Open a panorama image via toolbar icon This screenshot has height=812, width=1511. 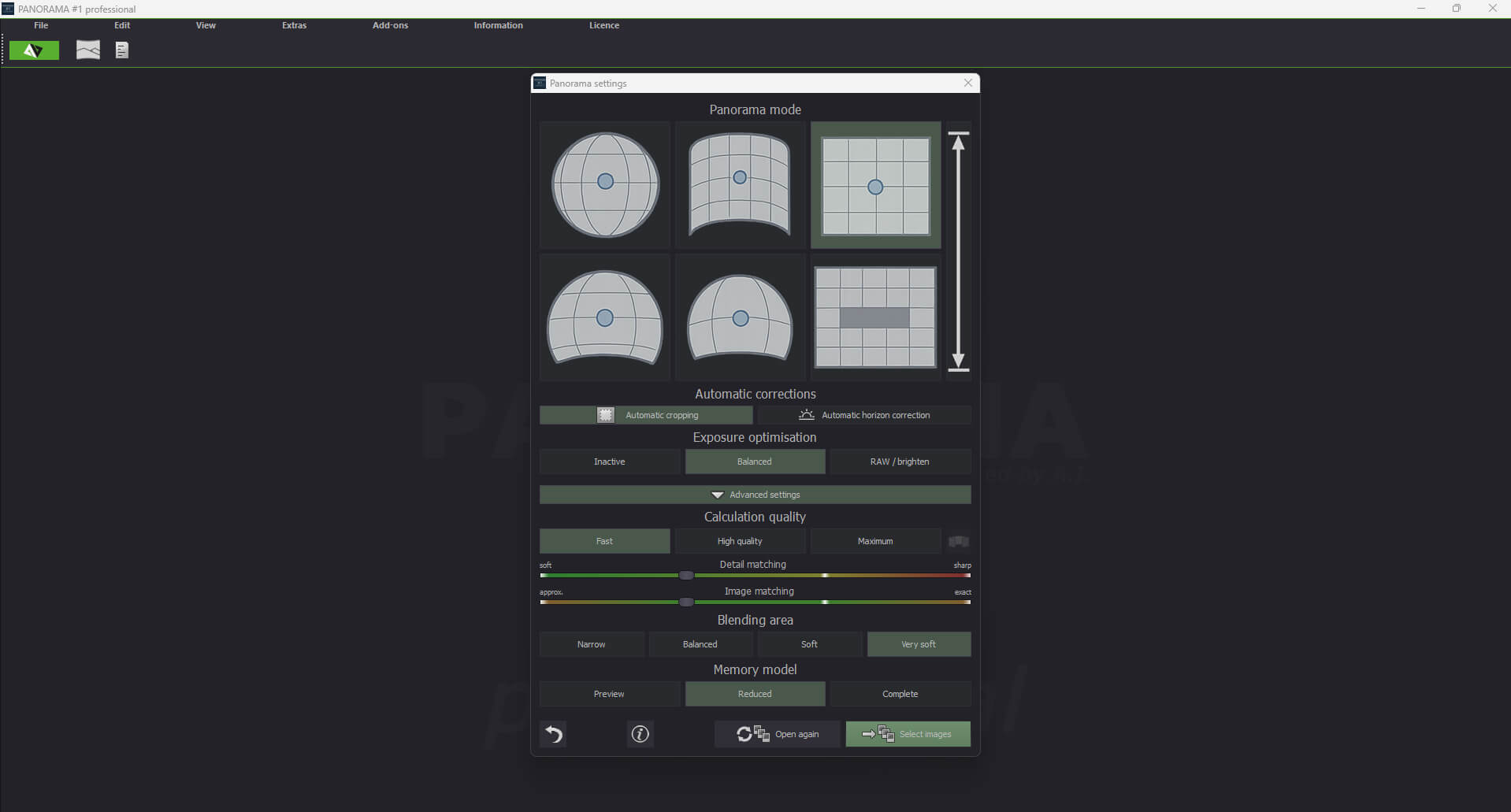[87, 49]
